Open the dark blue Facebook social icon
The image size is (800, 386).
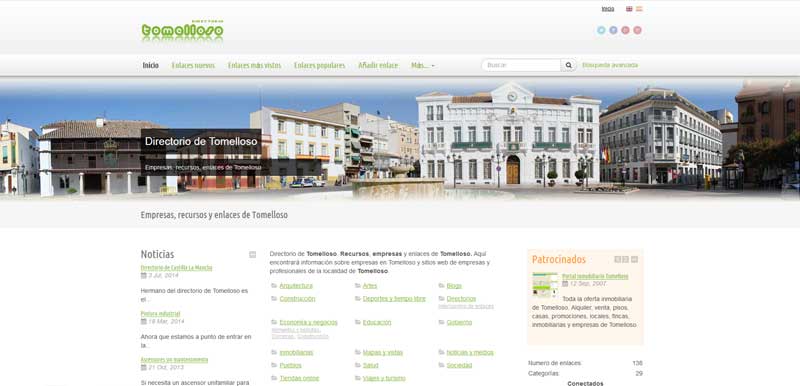coord(613,30)
